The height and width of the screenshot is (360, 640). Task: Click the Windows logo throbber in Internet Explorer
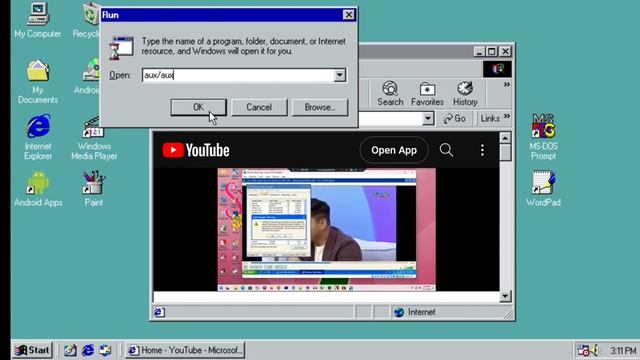pos(497,69)
